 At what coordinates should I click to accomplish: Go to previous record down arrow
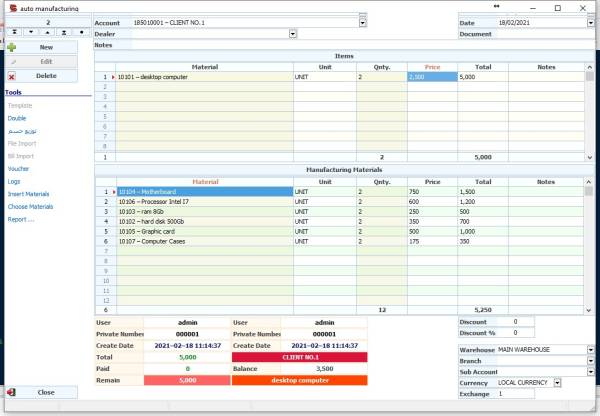pyautogui.click(x=31, y=32)
